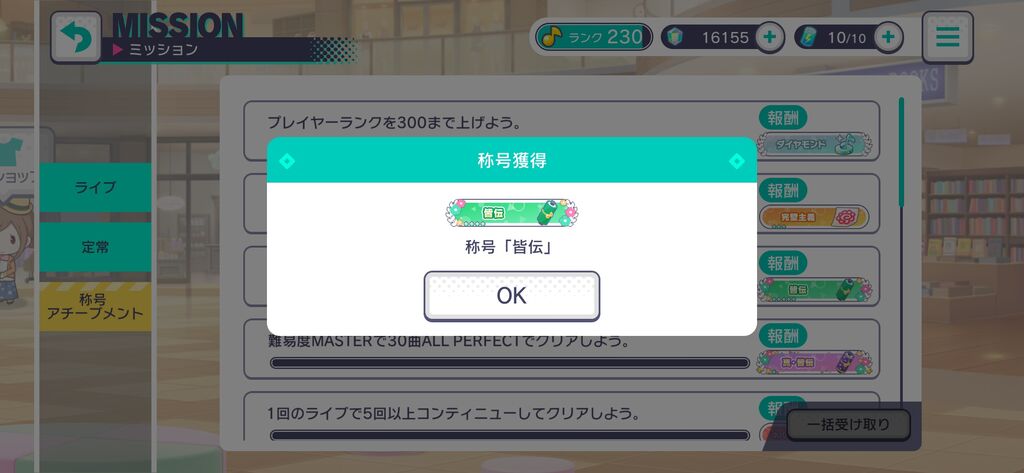Open the hamburger menu icon

point(947,37)
